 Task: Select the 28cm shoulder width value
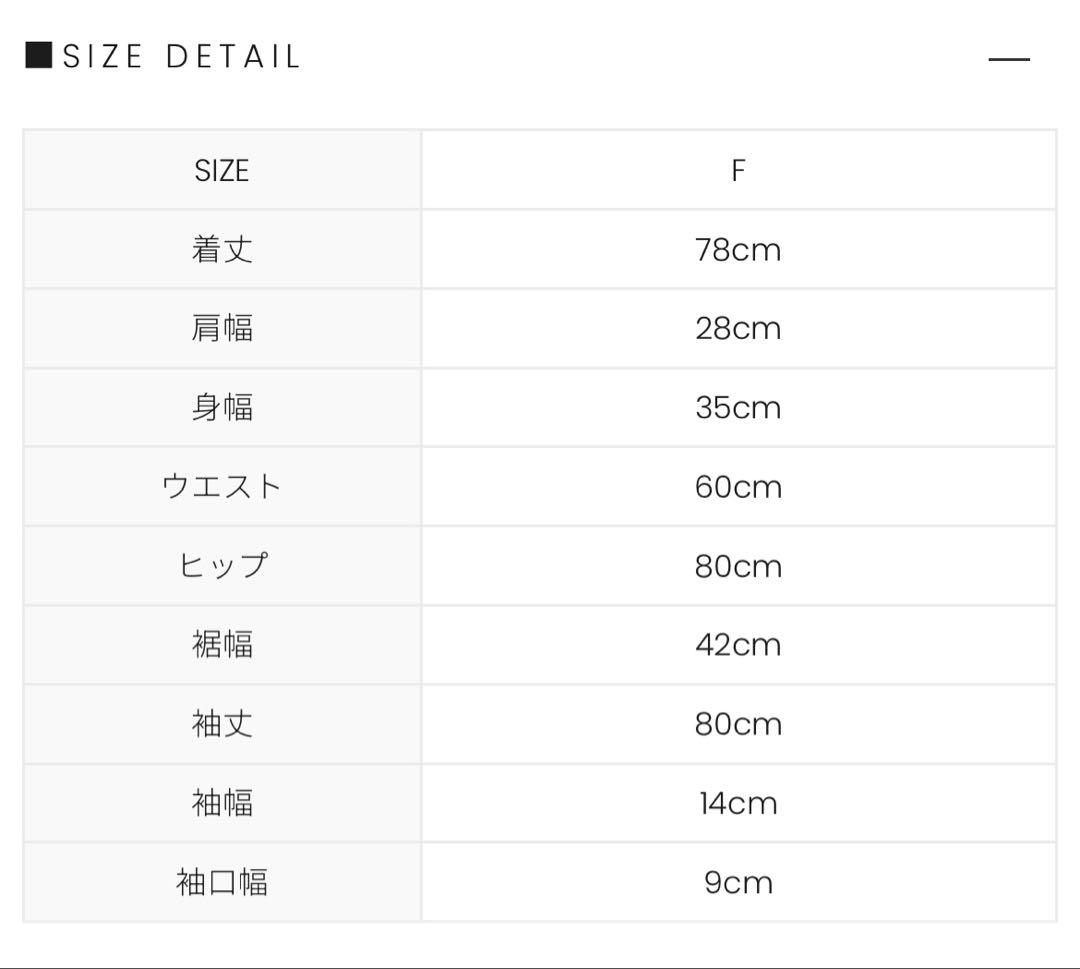coord(738,329)
